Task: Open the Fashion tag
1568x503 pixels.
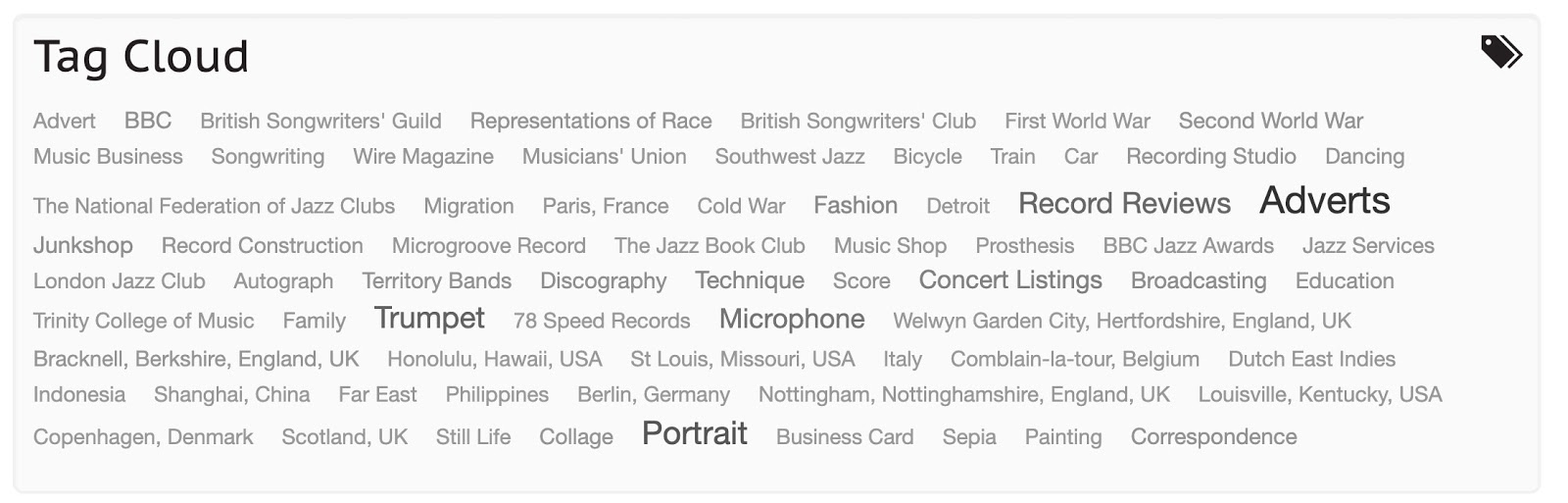Action: (856, 205)
